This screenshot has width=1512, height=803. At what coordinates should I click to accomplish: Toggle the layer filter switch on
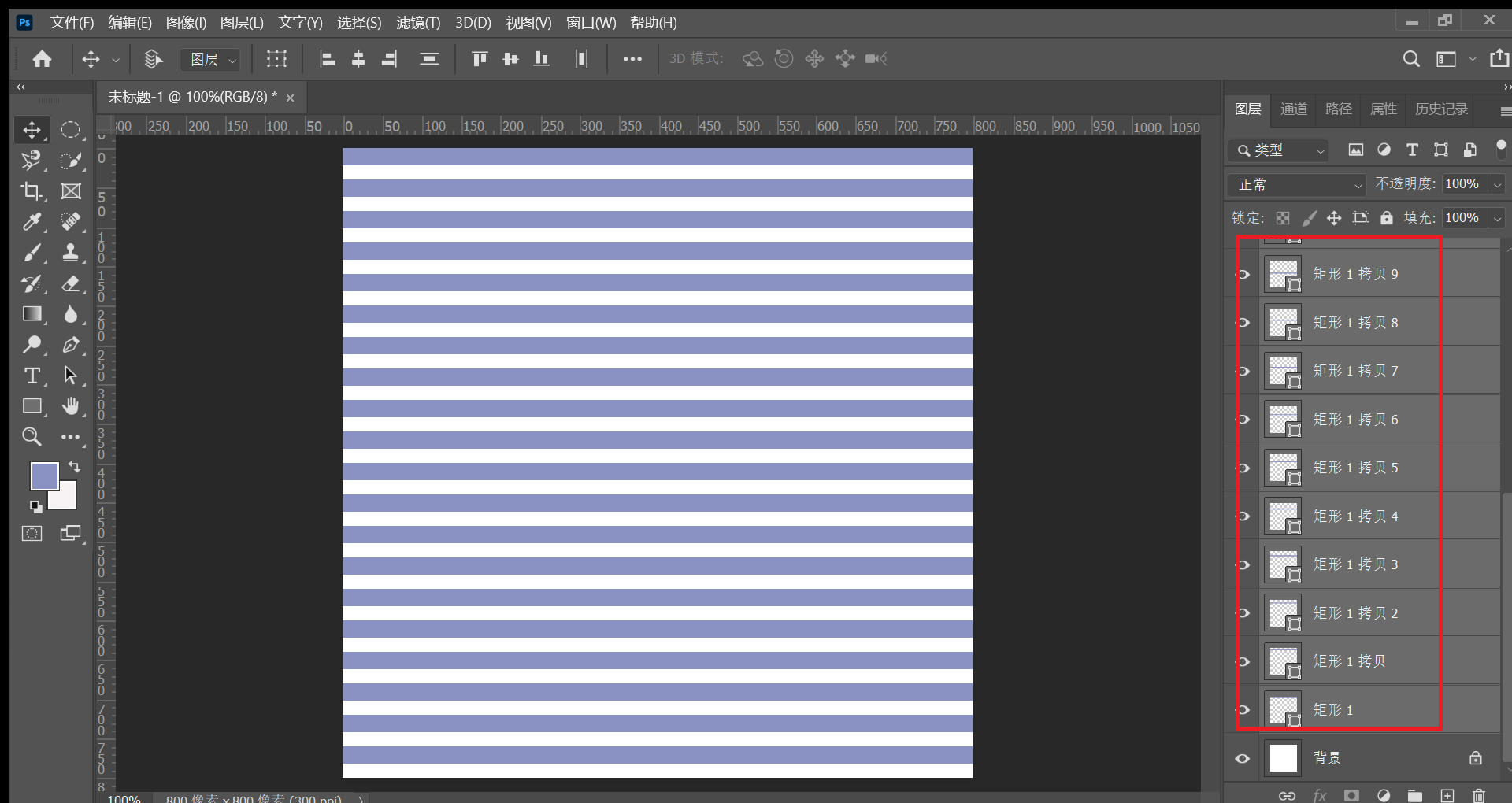click(1500, 149)
